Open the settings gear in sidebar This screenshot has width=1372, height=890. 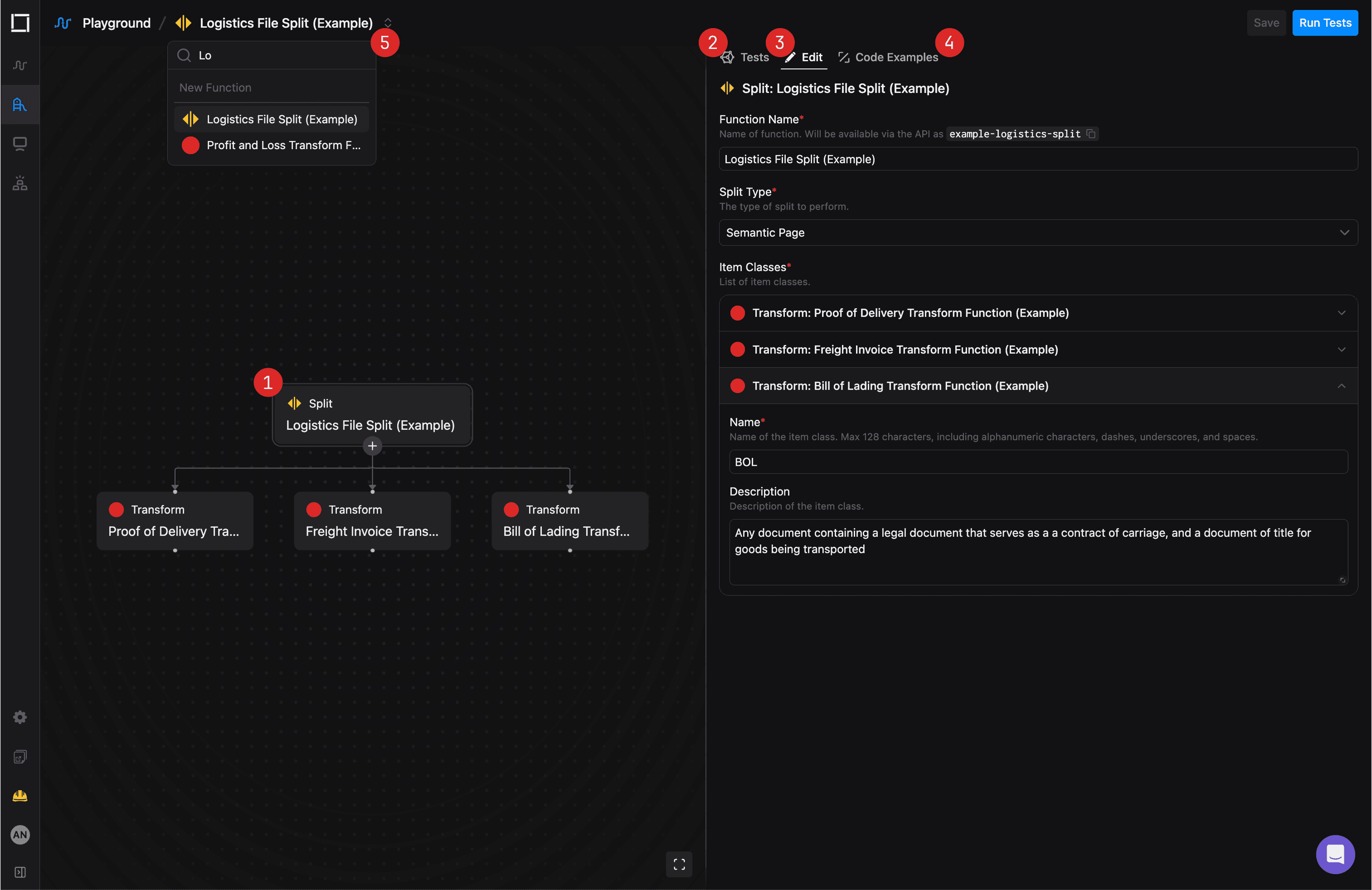pyautogui.click(x=20, y=717)
